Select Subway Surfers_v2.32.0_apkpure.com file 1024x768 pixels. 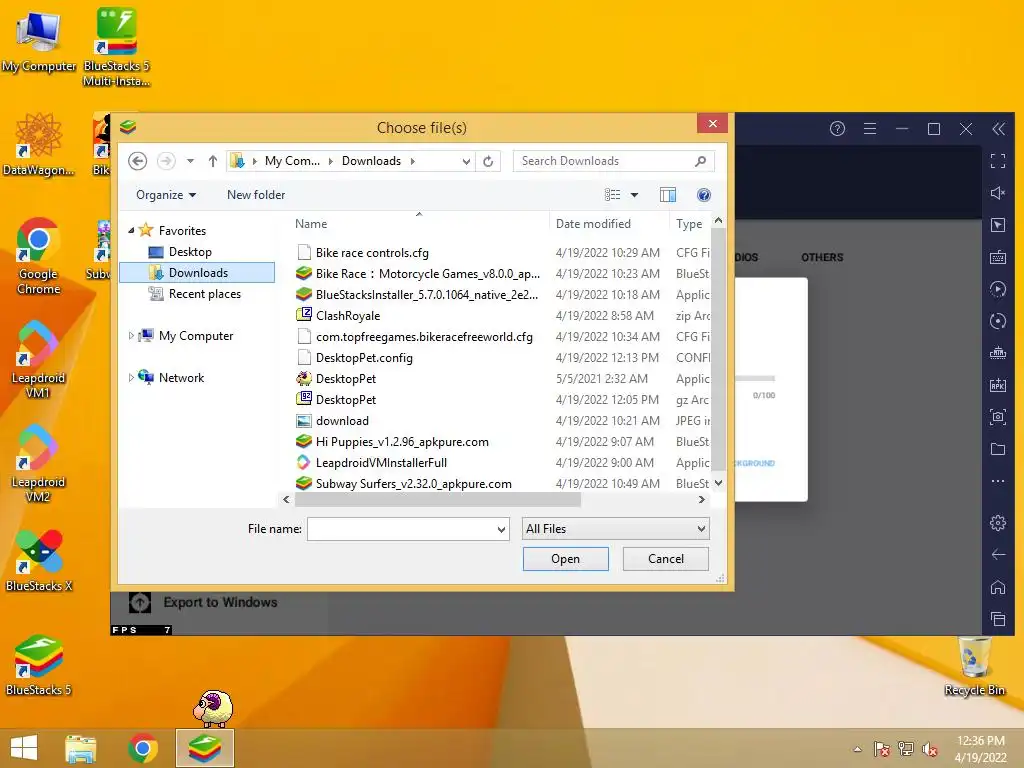coord(413,483)
